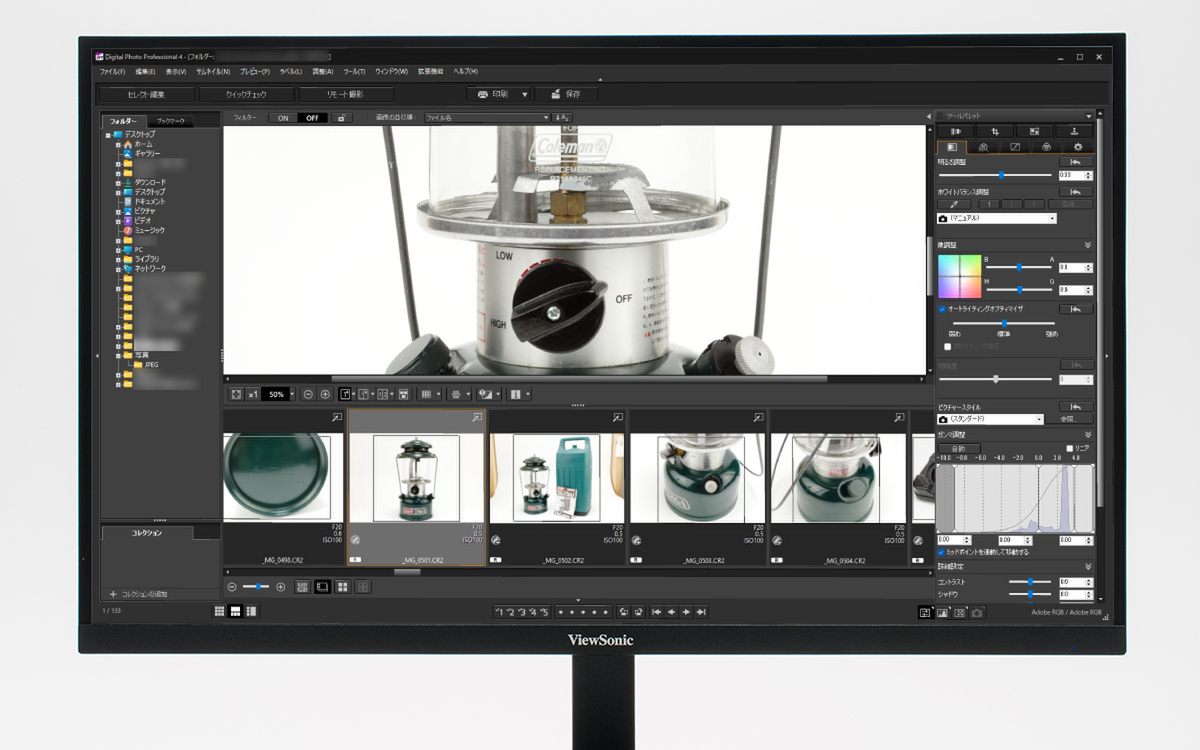Viewport: 1200px width, 750px height.
Task: Reset brightness with the undo arrow button
Action: click(x=1075, y=161)
